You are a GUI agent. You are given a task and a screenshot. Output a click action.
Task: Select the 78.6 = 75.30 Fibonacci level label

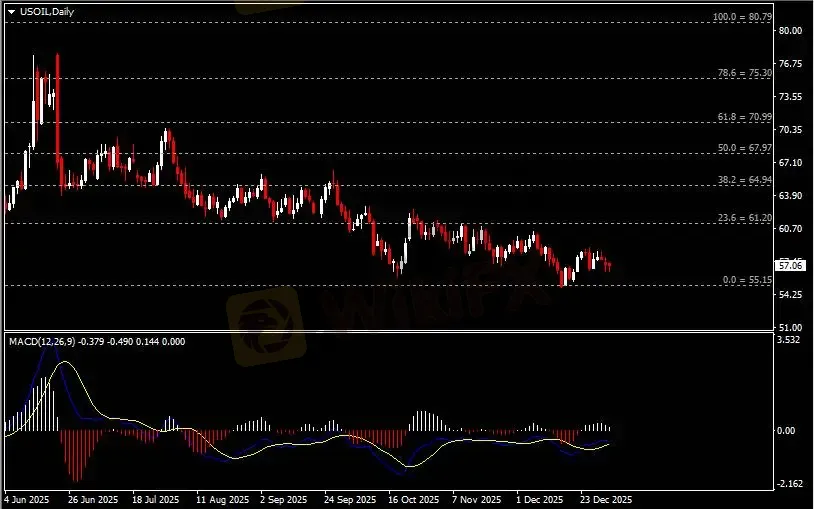(744, 73)
